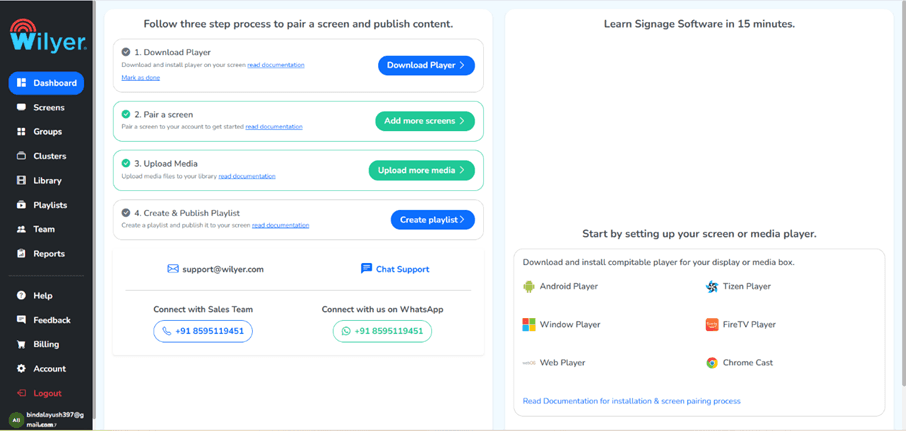Open Chat Support

click(x=395, y=269)
